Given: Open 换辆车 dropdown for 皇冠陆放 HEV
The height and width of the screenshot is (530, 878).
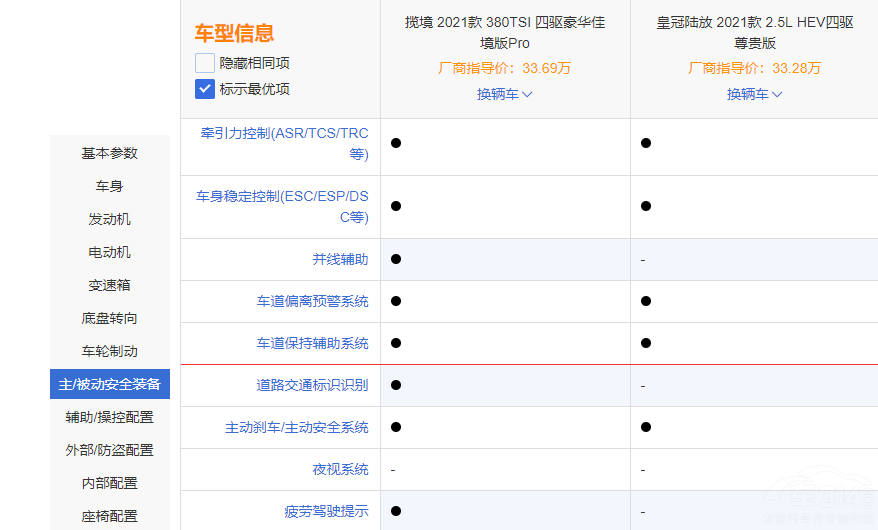Looking at the screenshot, I should 754,94.
